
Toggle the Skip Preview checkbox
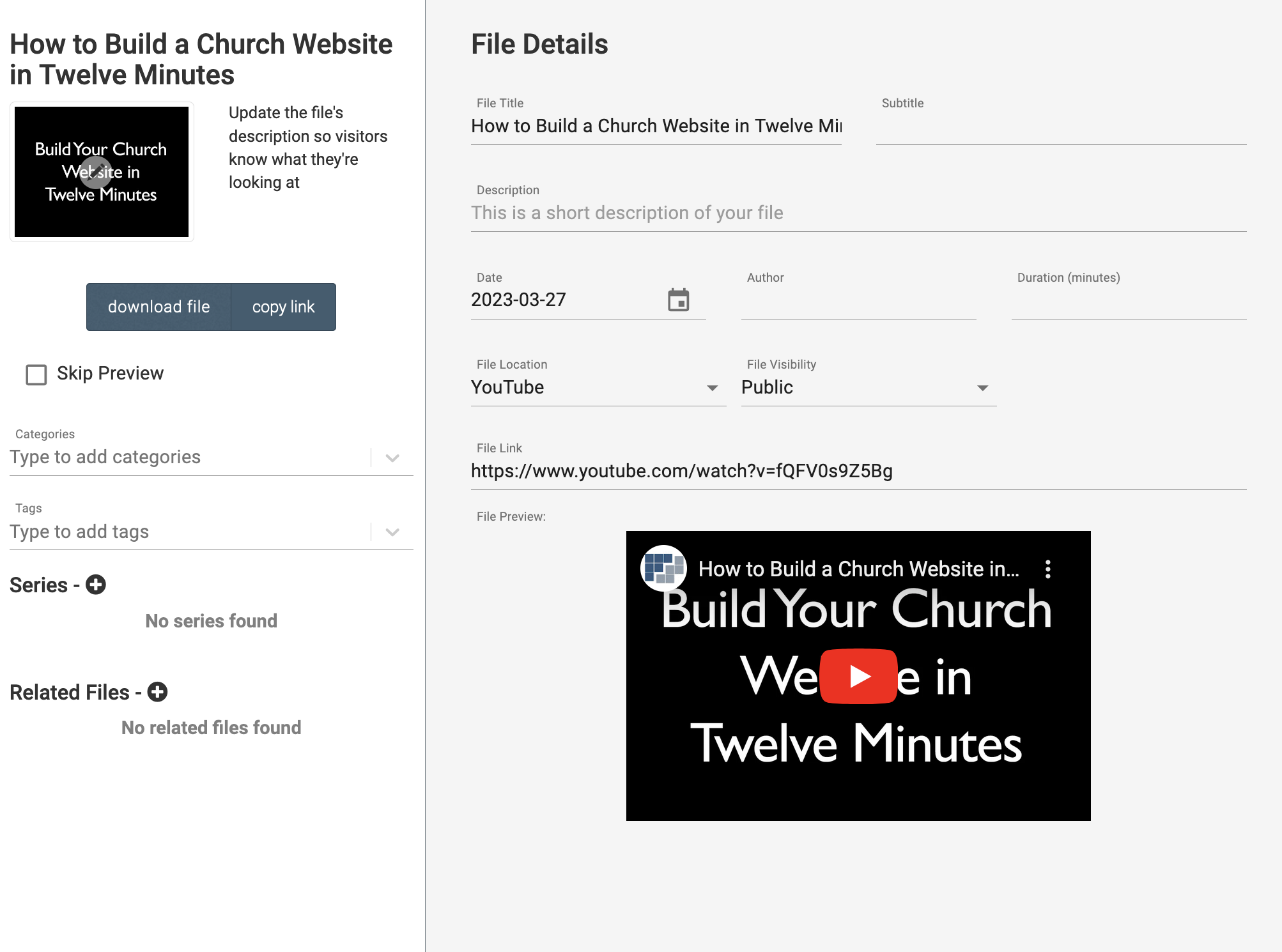[x=36, y=374]
